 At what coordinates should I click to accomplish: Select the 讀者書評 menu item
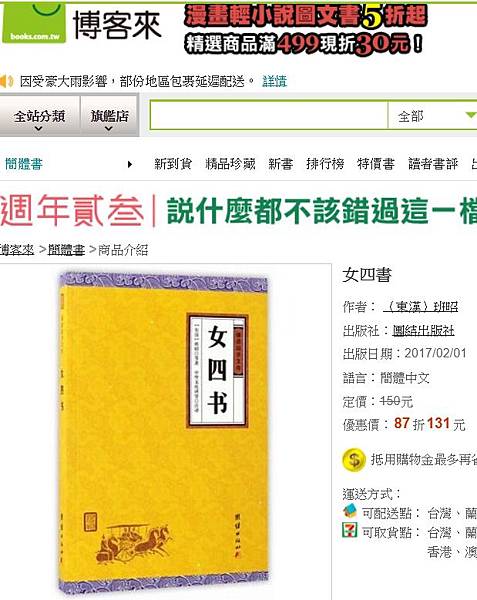click(433, 164)
